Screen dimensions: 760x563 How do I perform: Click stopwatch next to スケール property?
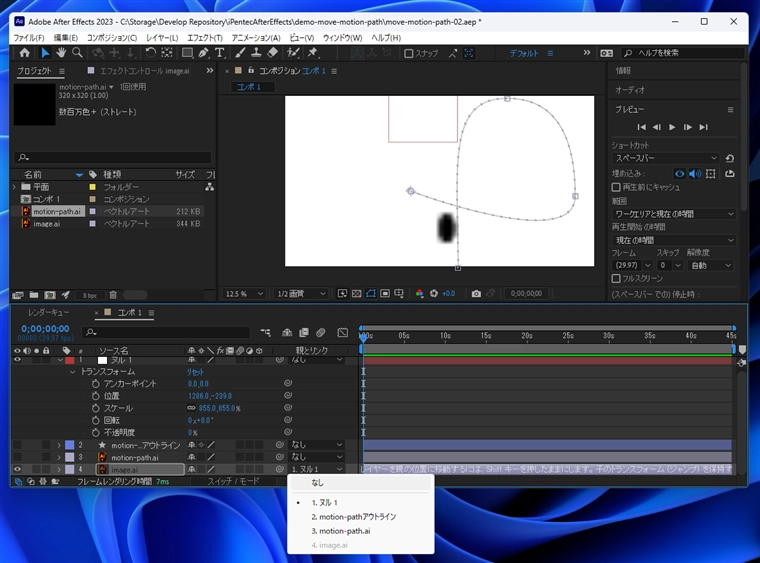(x=96, y=408)
